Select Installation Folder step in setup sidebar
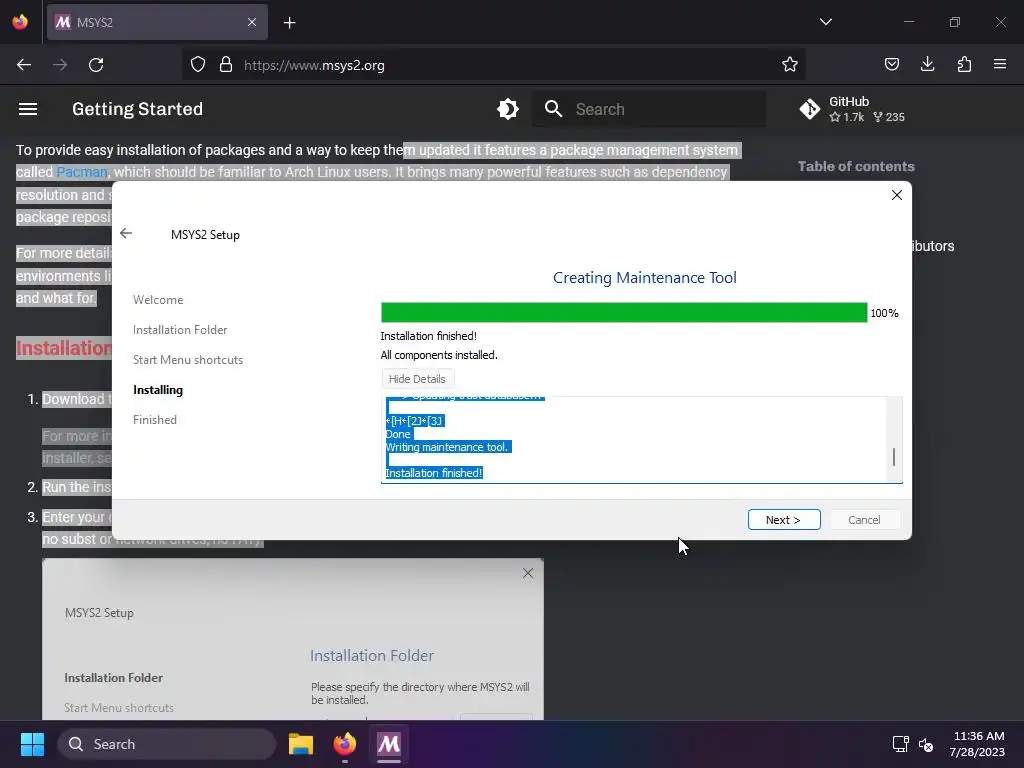Viewport: 1024px width, 768px height. pyautogui.click(x=180, y=330)
